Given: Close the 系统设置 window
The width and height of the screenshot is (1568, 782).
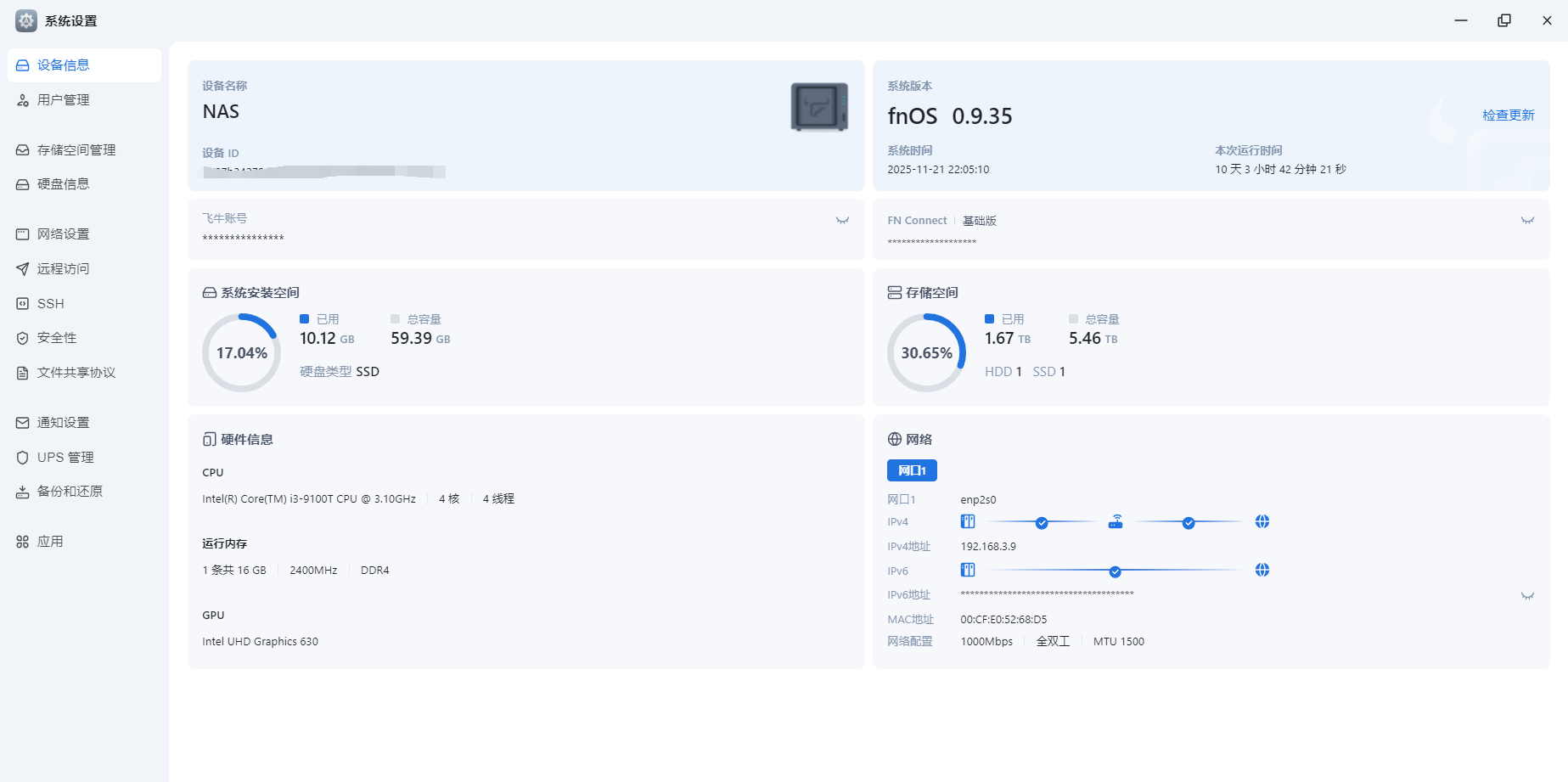Looking at the screenshot, I should pyautogui.click(x=1547, y=20).
